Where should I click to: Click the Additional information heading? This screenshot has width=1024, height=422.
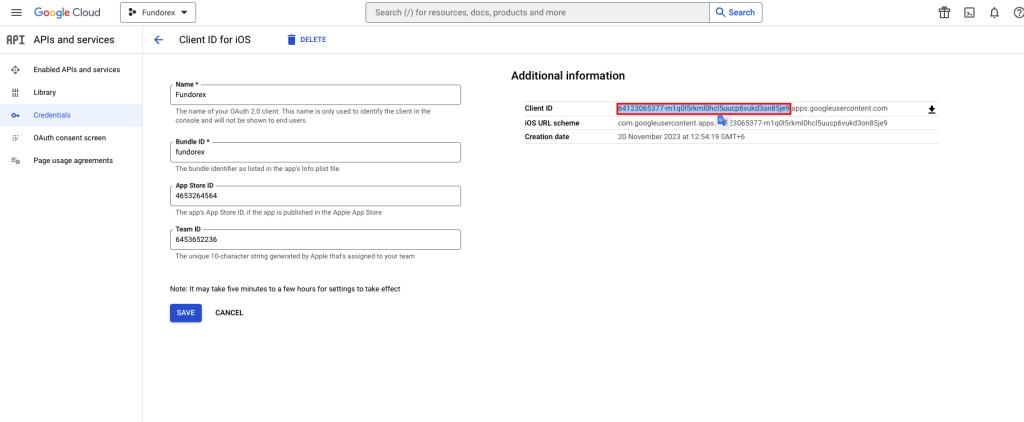(568, 76)
